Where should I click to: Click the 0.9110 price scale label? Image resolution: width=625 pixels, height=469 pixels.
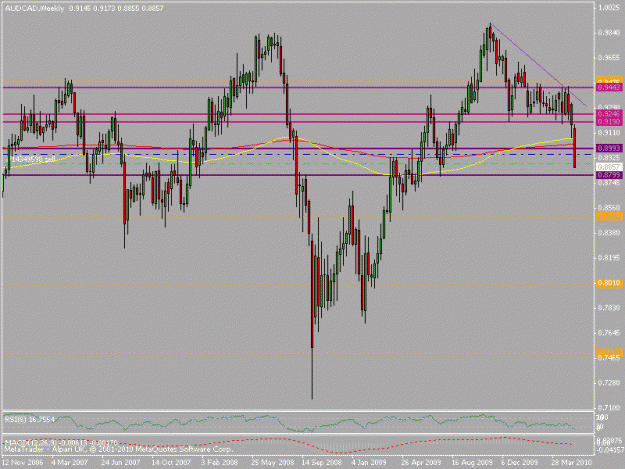tap(609, 132)
